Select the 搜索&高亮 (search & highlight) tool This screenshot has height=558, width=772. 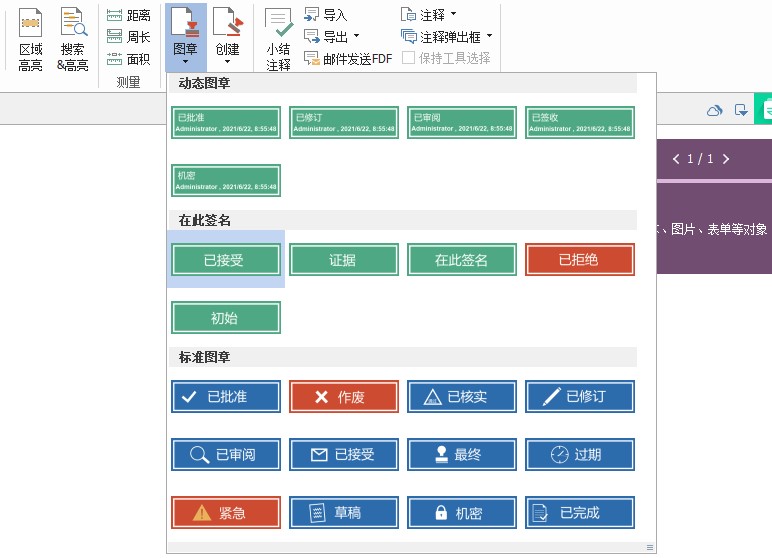72,40
